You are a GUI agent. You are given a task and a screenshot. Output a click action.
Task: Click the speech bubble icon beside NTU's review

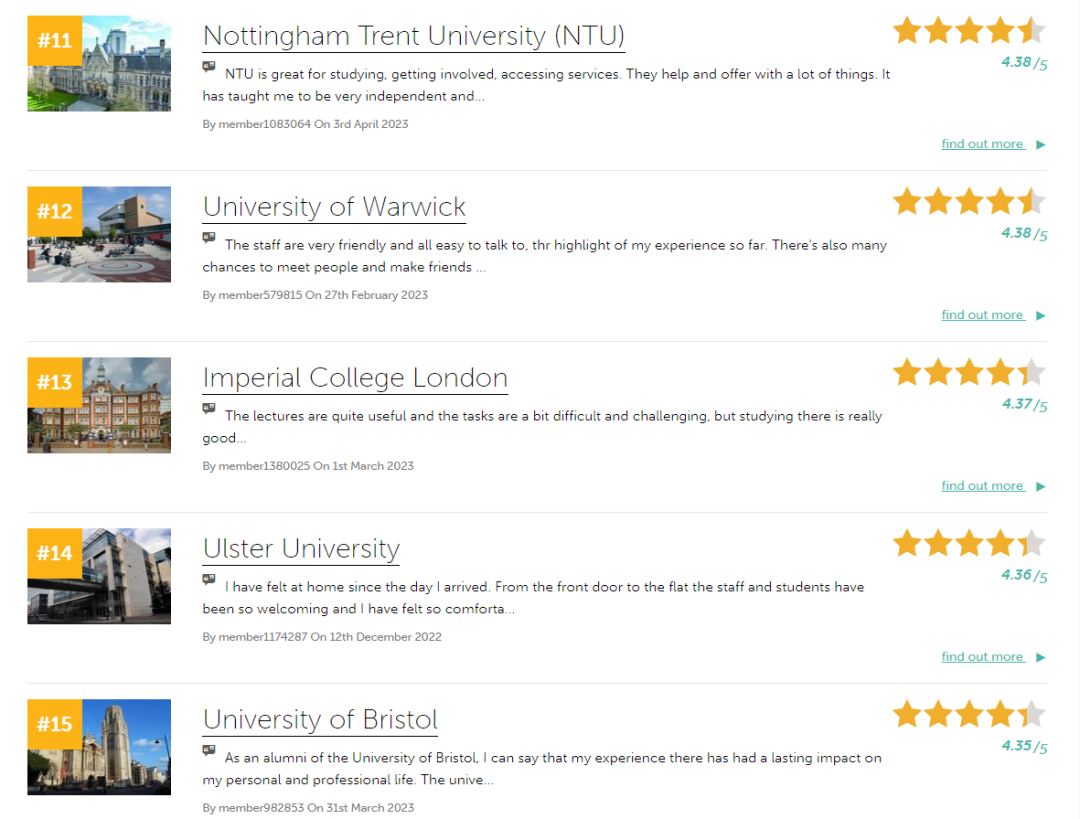(x=208, y=67)
